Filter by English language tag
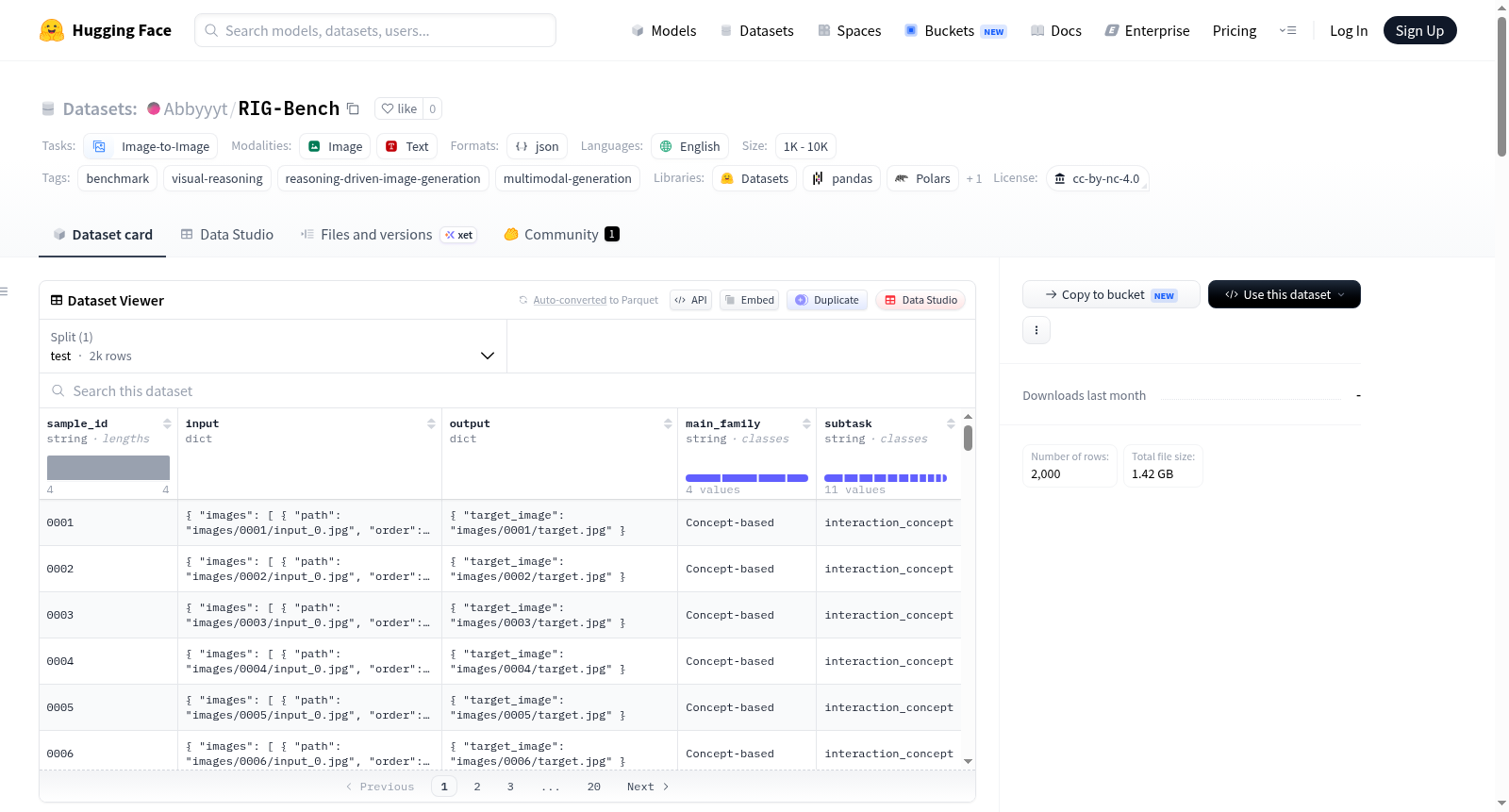The image size is (1509, 812). pyautogui.click(x=689, y=146)
